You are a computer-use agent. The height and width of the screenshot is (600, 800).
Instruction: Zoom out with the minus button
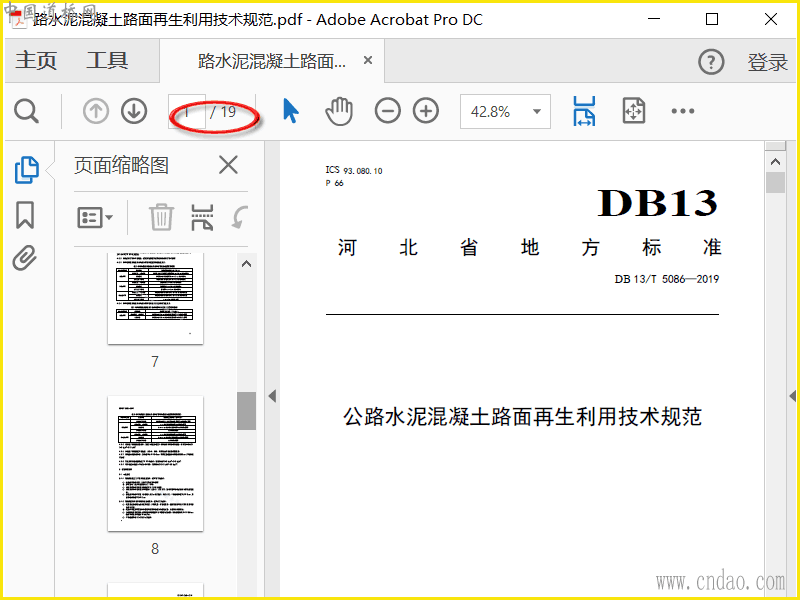[388, 111]
